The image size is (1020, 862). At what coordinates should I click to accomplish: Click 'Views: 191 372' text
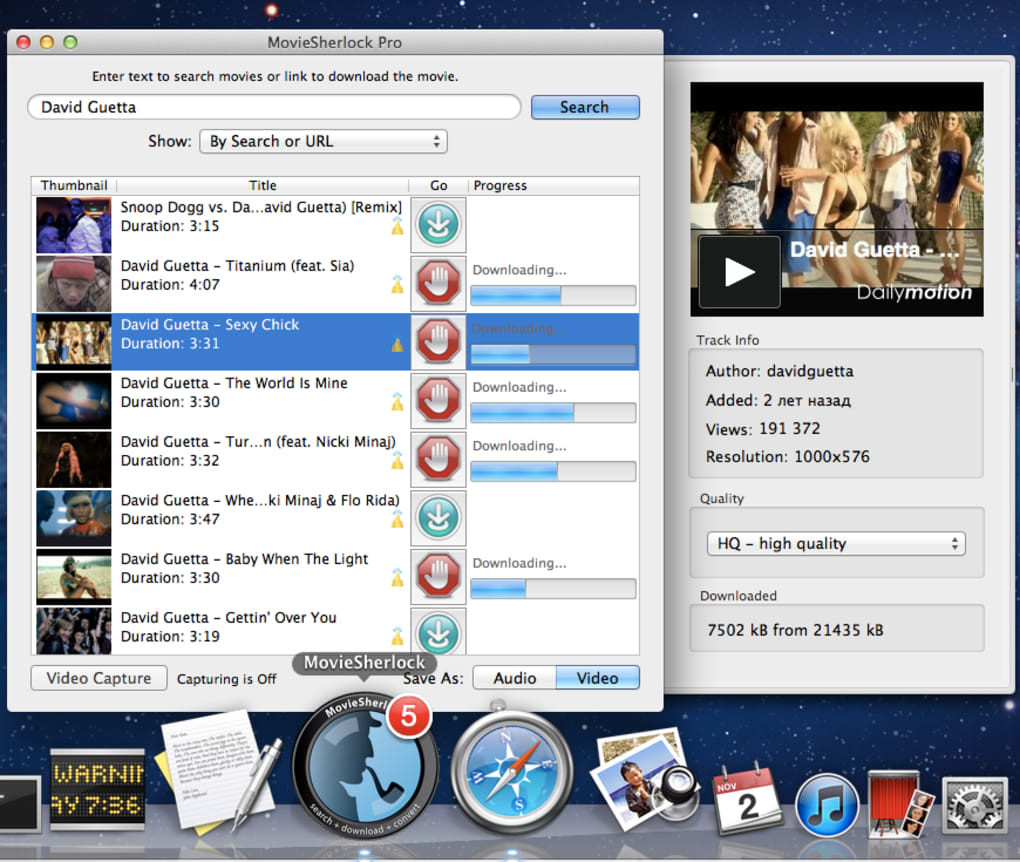[x=762, y=429]
